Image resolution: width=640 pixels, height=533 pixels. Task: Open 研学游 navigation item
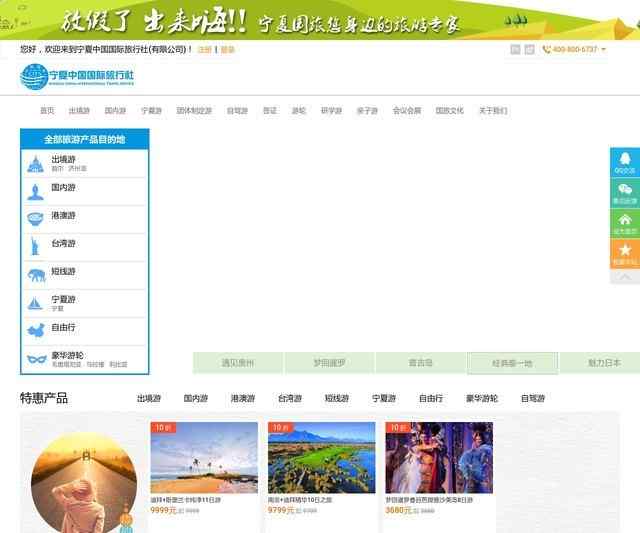pos(331,111)
